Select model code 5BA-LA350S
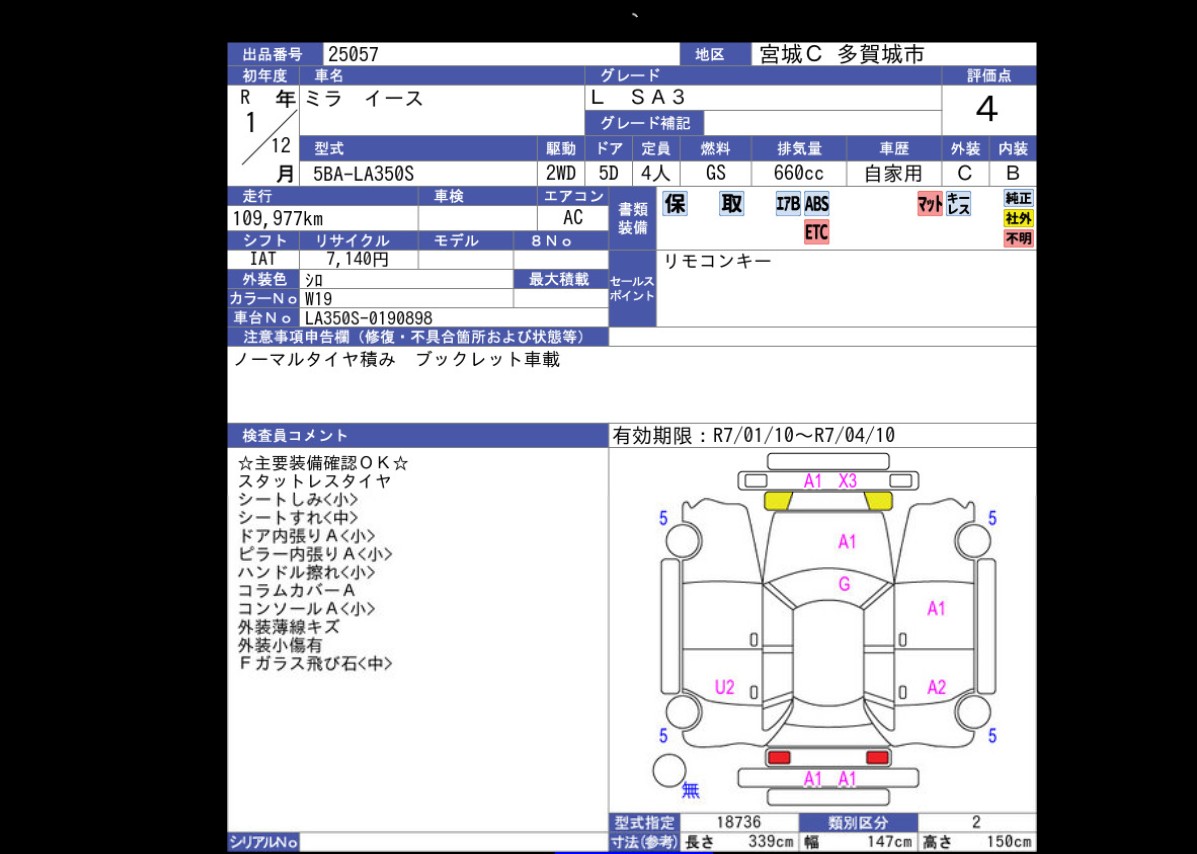 [363, 173]
